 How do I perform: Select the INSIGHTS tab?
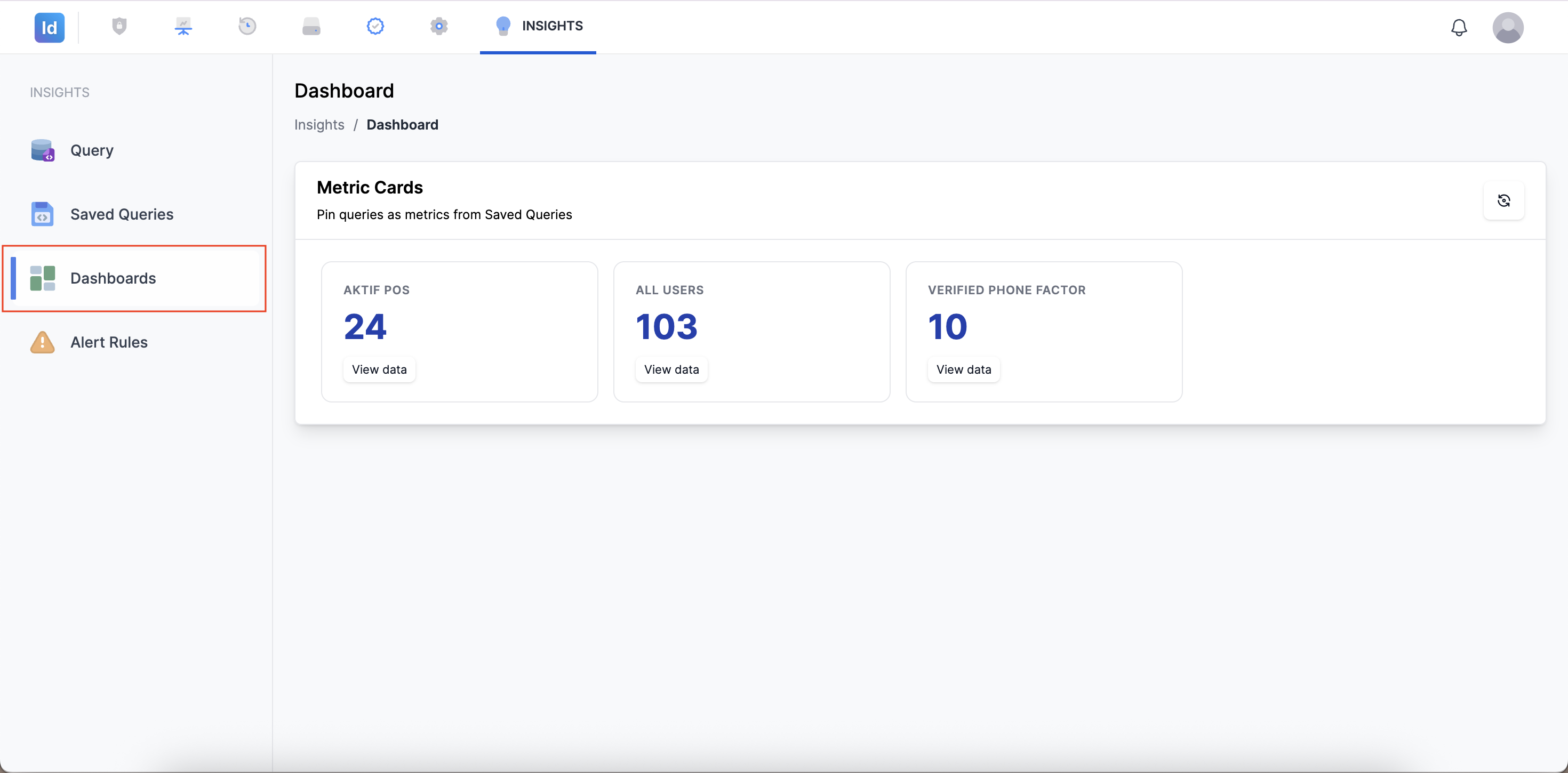pos(538,26)
